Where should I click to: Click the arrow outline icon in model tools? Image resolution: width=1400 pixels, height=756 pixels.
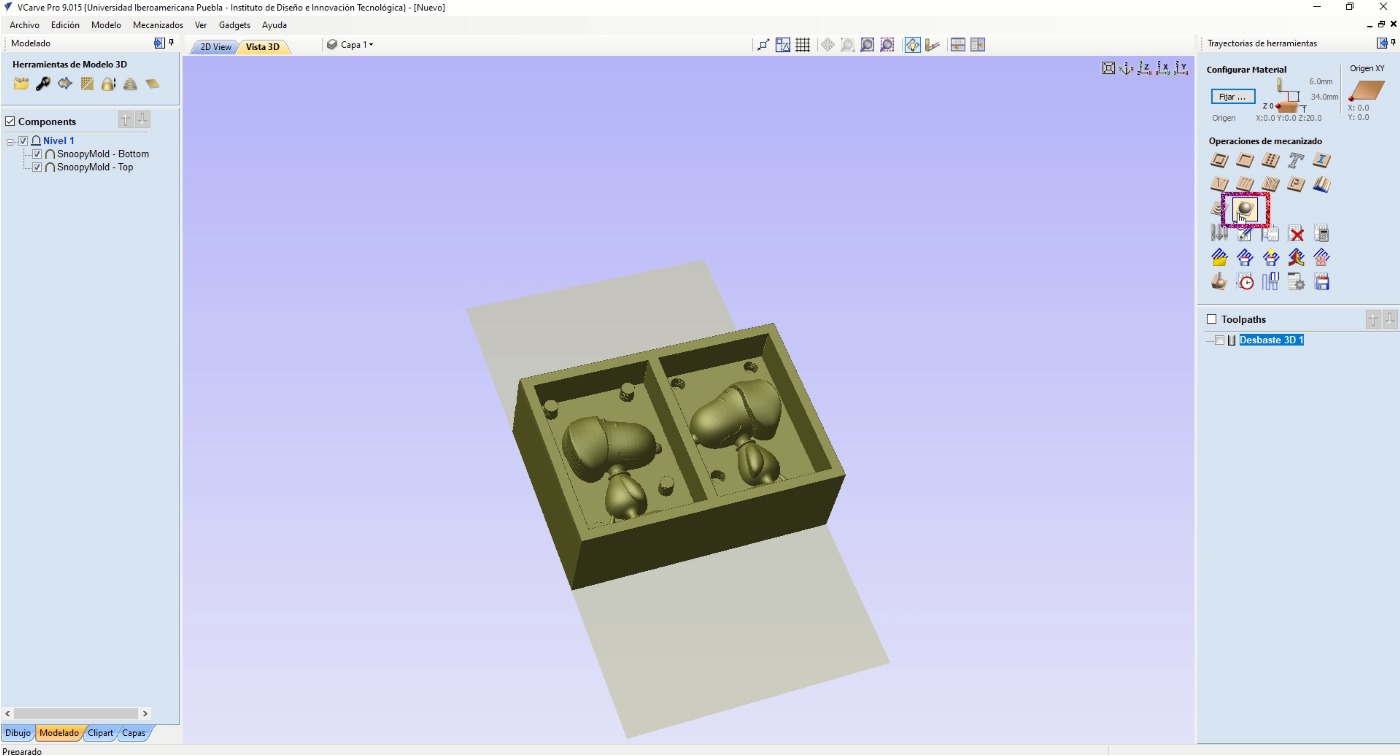65,84
